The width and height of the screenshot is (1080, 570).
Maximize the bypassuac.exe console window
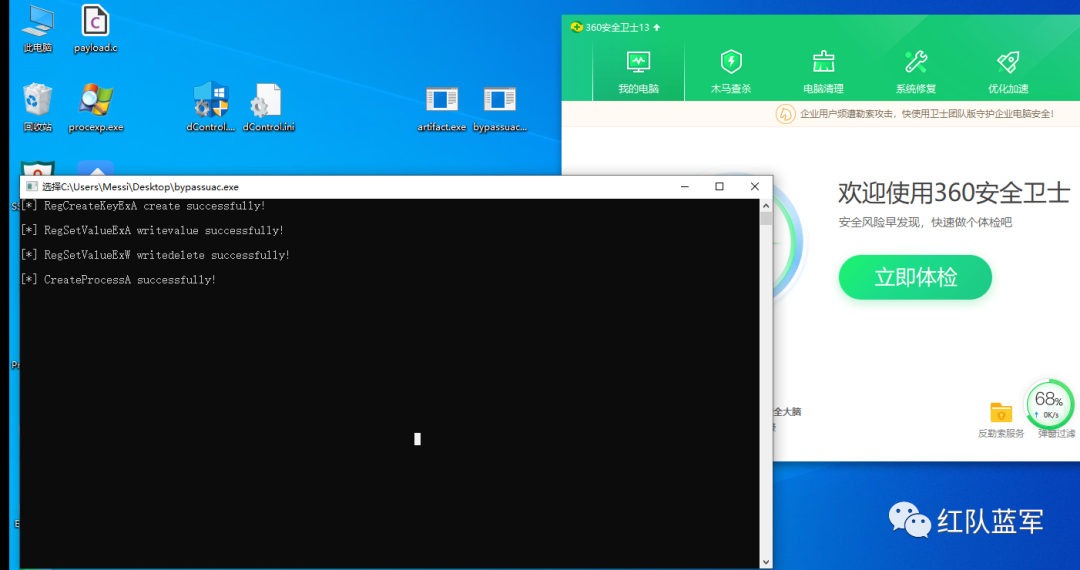click(x=720, y=187)
